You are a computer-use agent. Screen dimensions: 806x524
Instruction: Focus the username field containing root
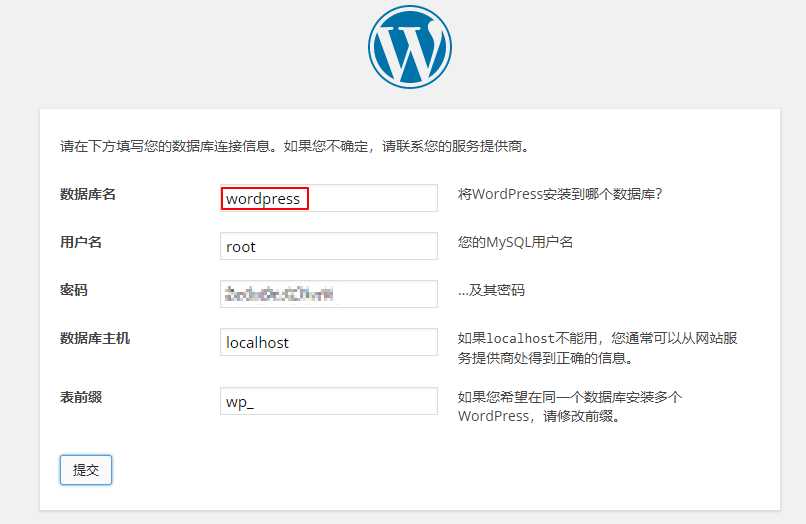[329, 246]
